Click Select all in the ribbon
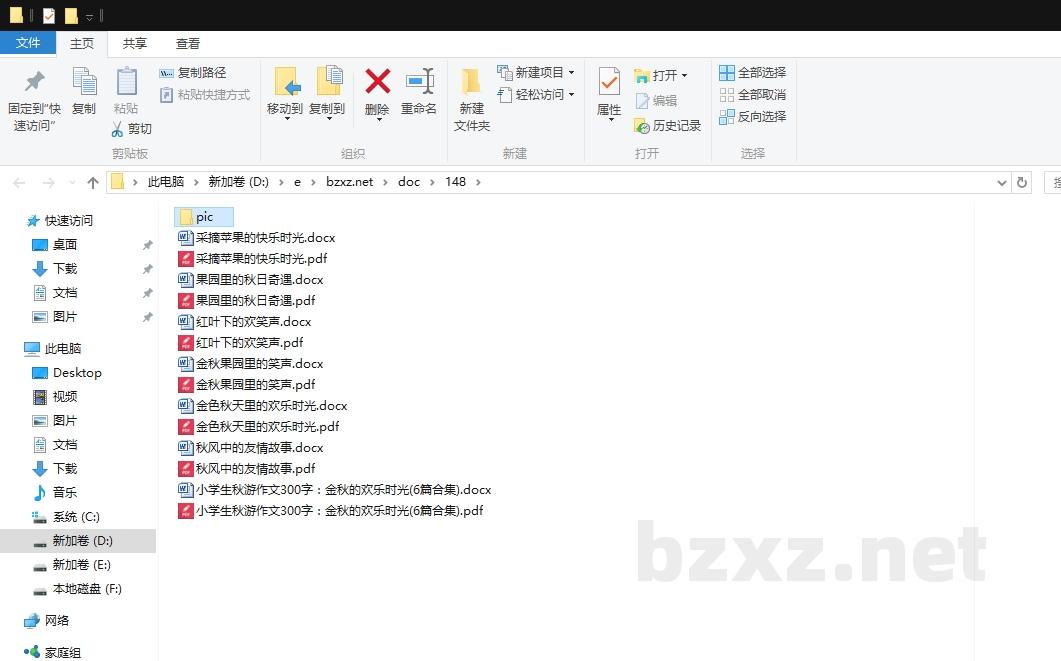The width and height of the screenshot is (1061, 661). click(753, 73)
